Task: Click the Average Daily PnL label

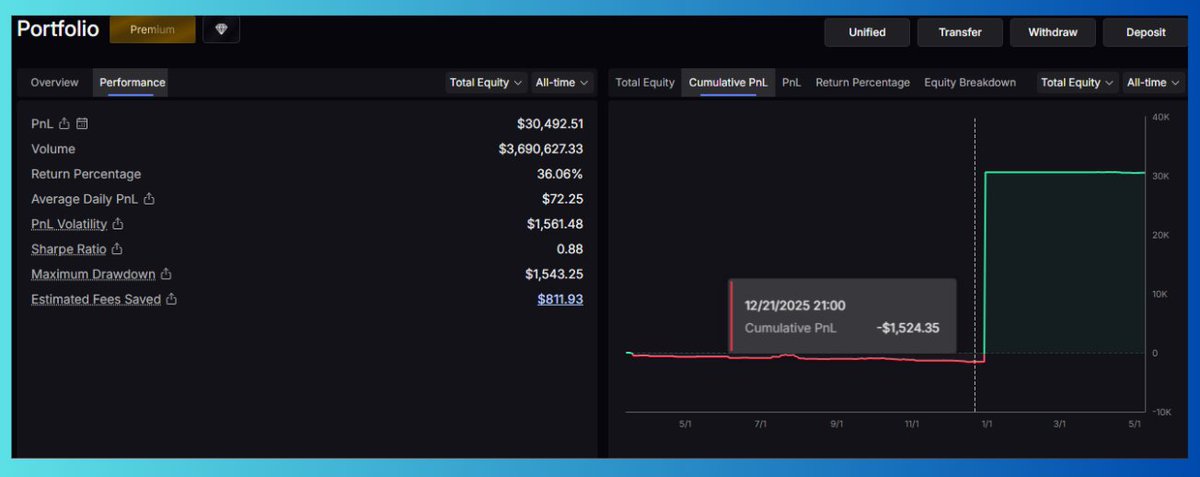Action: pyautogui.click(x=84, y=199)
